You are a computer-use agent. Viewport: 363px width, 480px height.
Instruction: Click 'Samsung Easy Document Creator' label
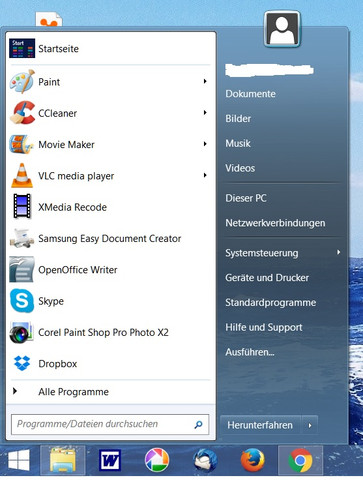[109, 239]
